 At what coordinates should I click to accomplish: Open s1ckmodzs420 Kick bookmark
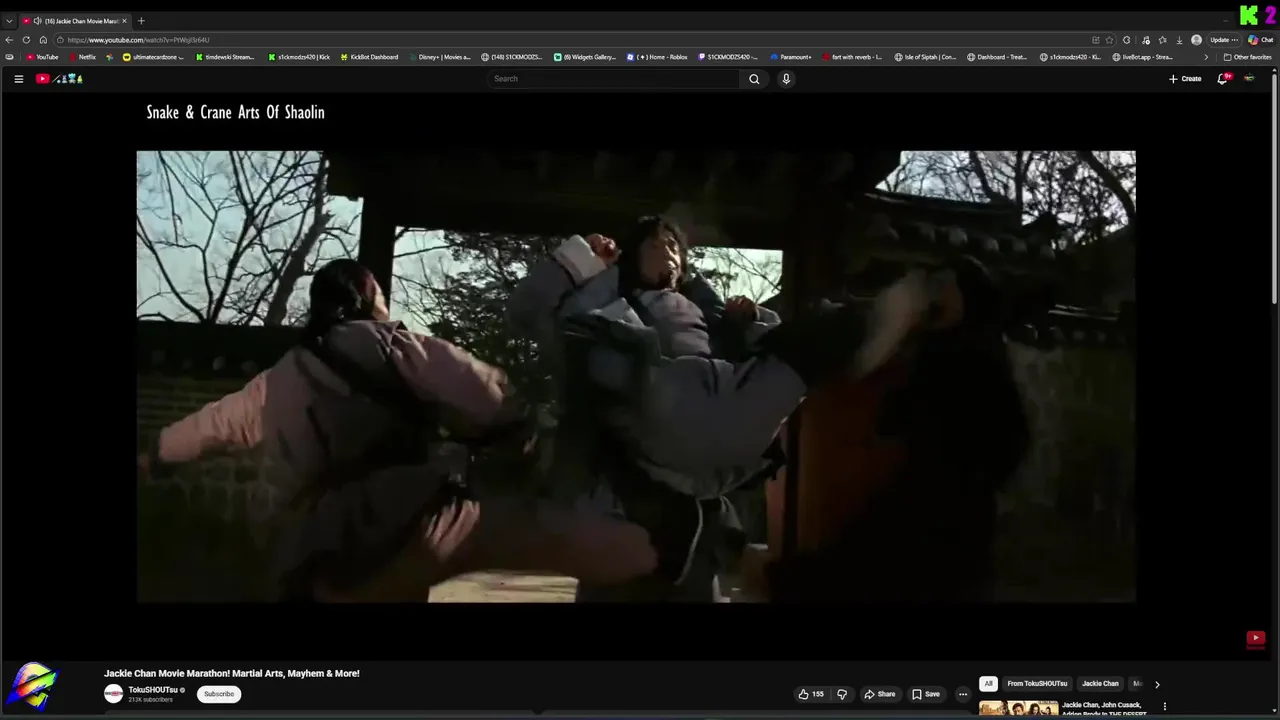click(x=299, y=57)
